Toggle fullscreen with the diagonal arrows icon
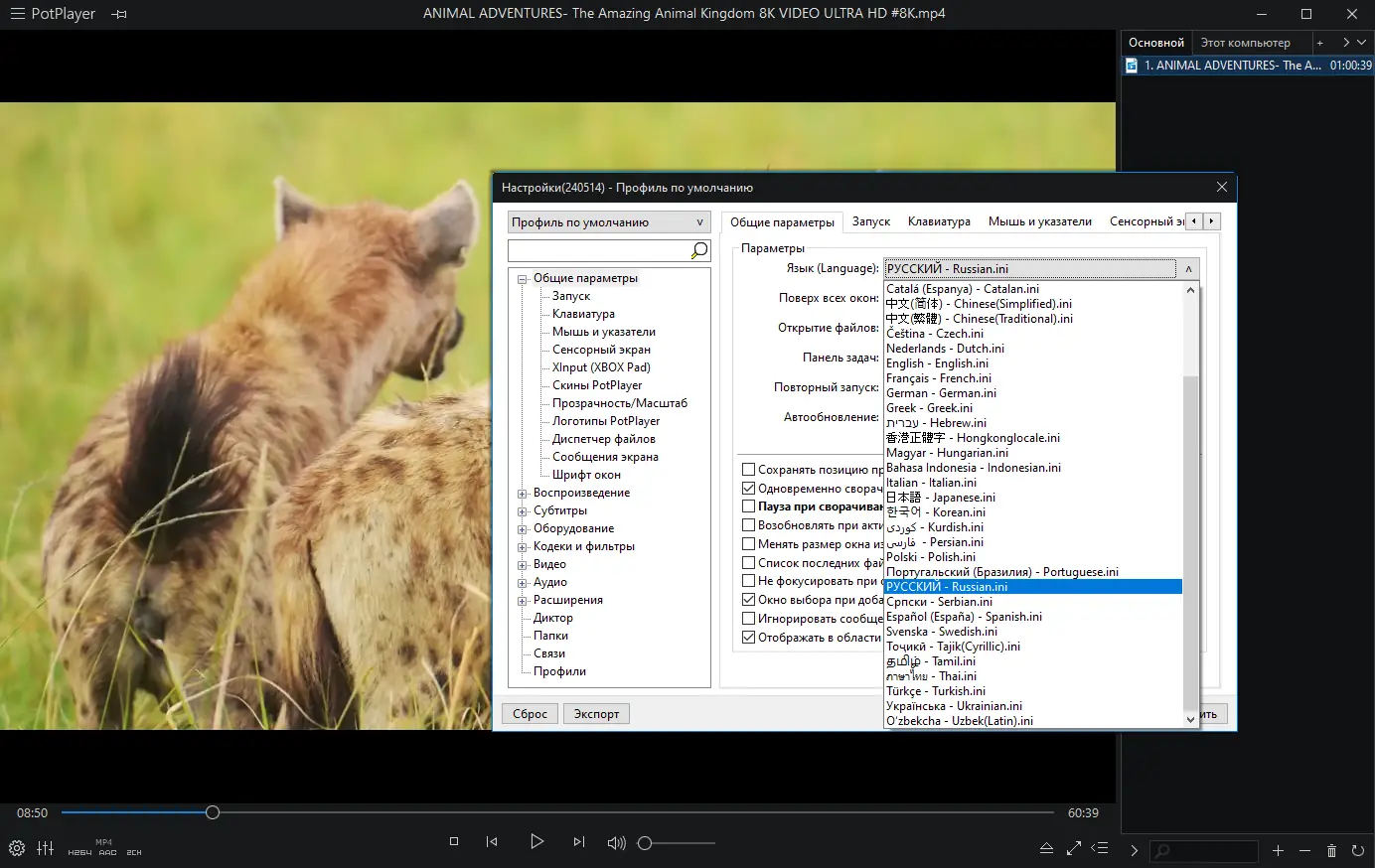1375x868 pixels. point(1074,849)
